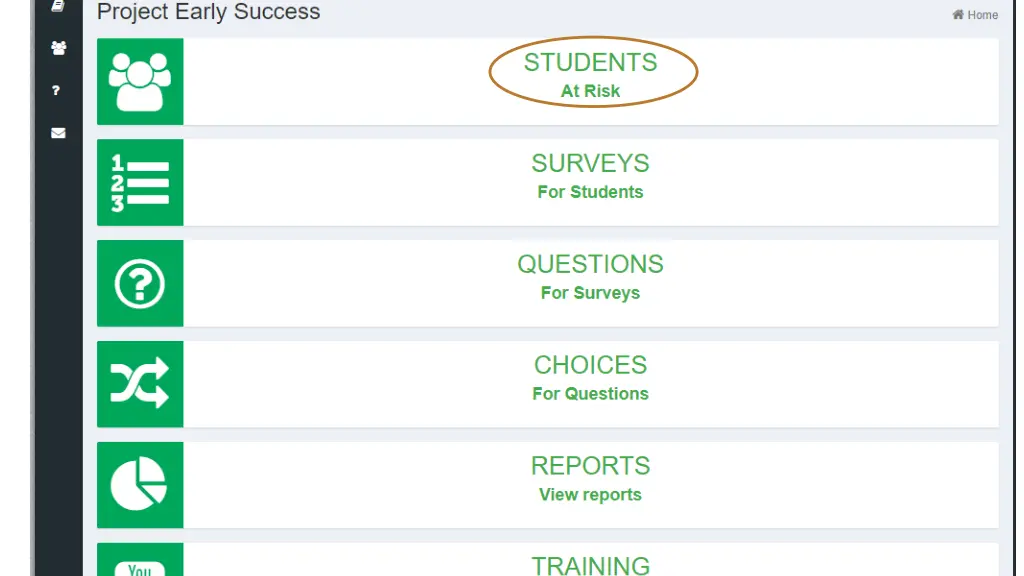This screenshot has height=576, width=1024.
Task: Select the sidebar question mark icon
Action: point(56,91)
